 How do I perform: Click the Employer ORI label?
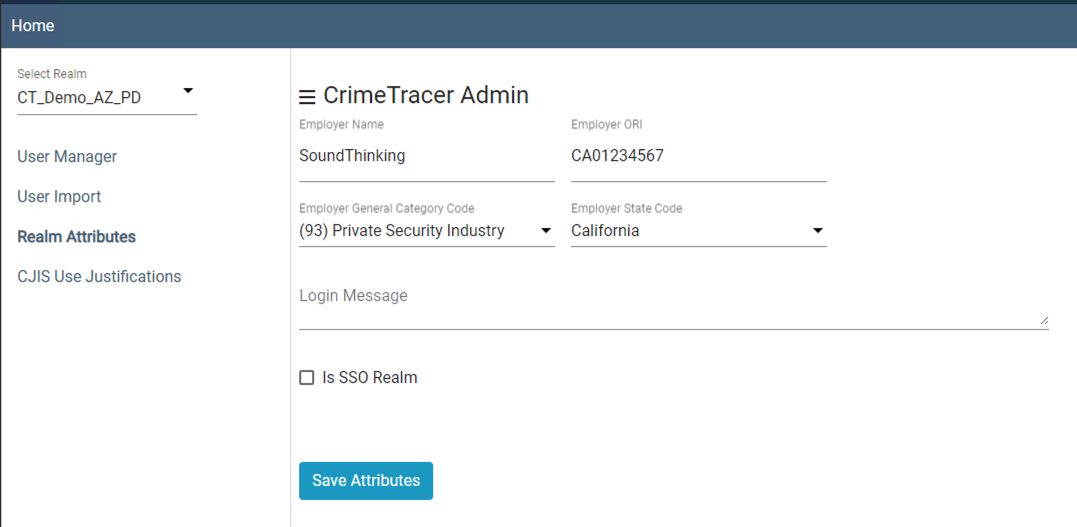pyautogui.click(x=606, y=124)
